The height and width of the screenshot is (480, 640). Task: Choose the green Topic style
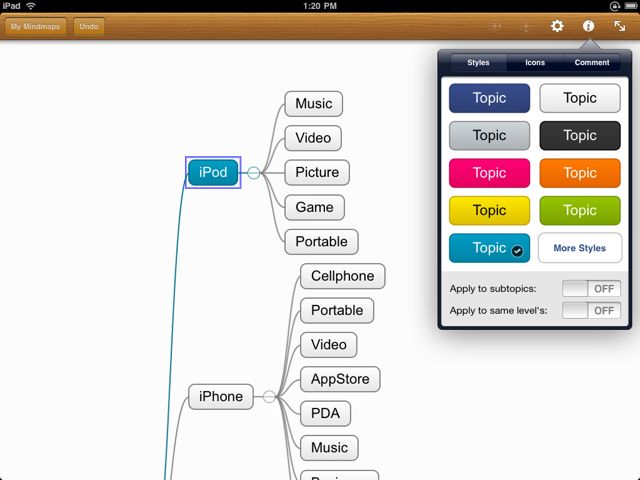click(580, 211)
